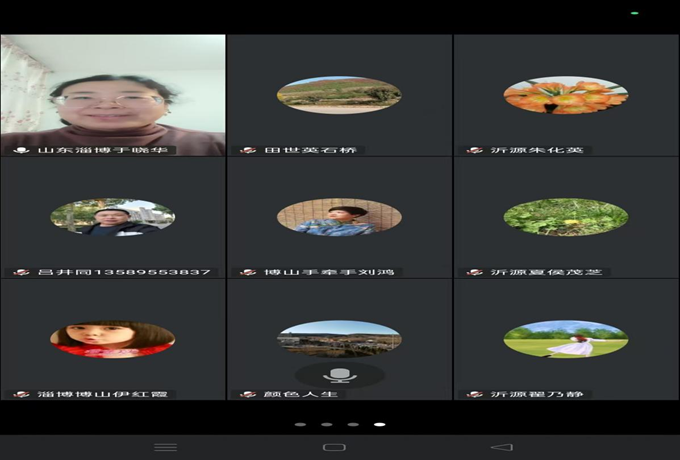The height and width of the screenshot is (460, 680).
Task: Tap the floating microphone button
Action: pos(340,374)
